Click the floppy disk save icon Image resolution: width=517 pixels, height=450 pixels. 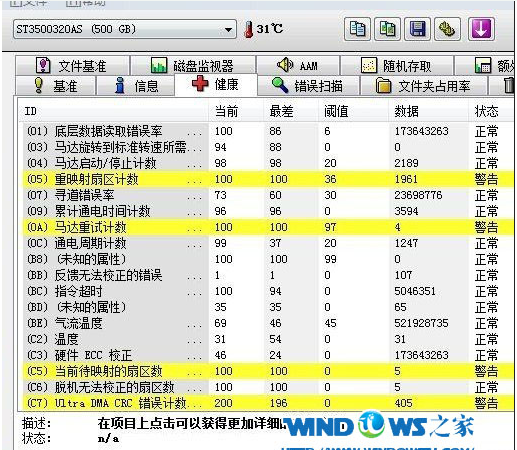[417, 29]
